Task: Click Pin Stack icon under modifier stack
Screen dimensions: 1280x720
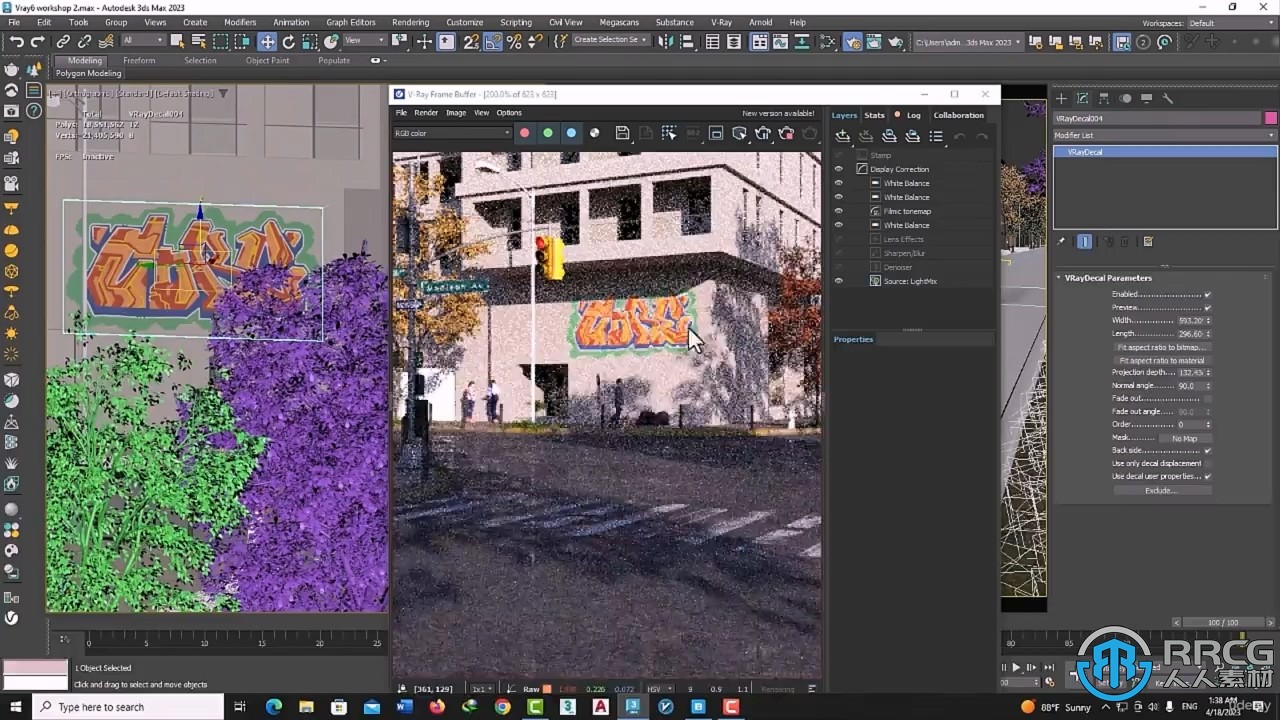Action: pyautogui.click(x=1062, y=241)
